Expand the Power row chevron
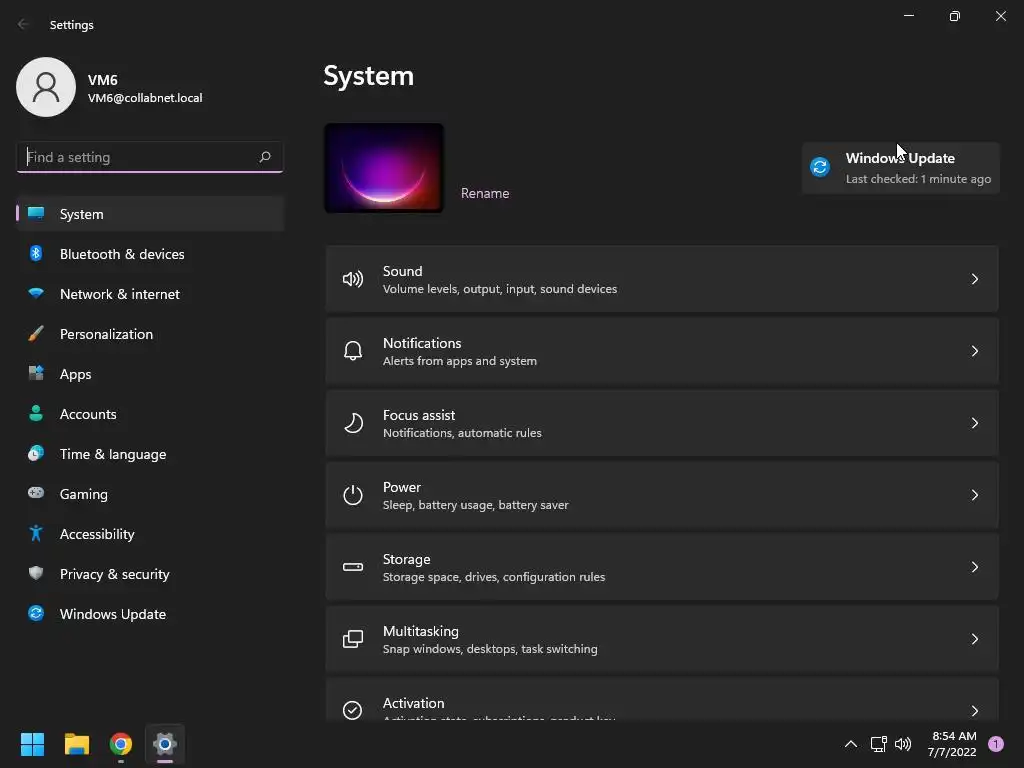 (974, 495)
